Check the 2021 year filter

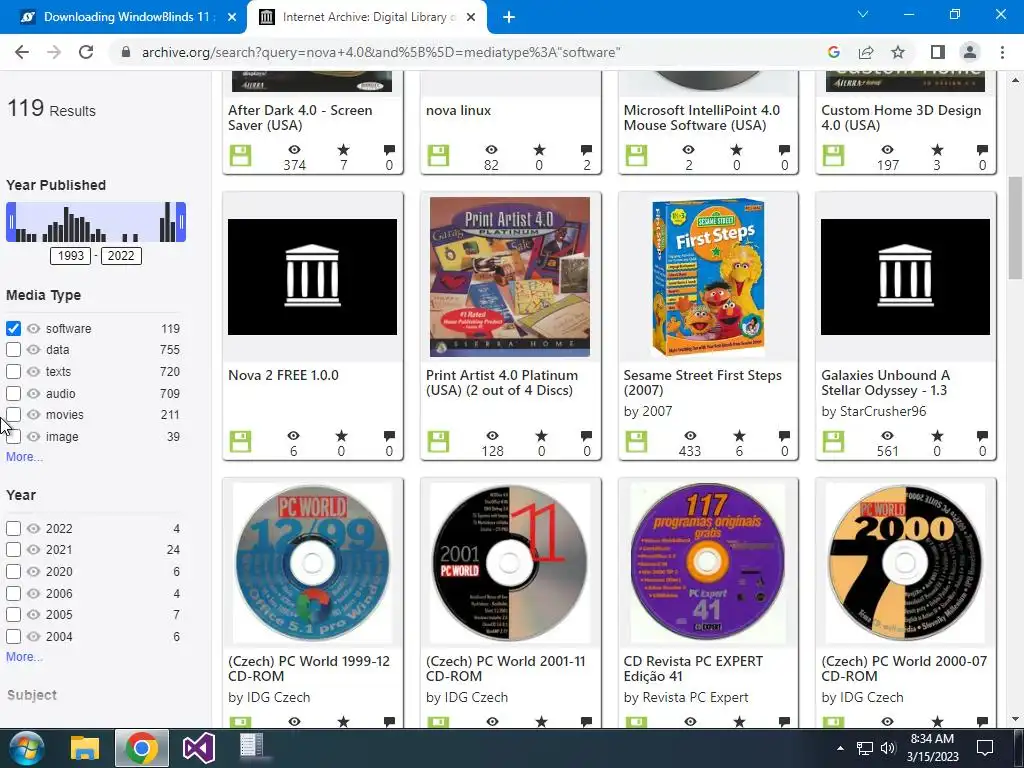click(x=13, y=550)
